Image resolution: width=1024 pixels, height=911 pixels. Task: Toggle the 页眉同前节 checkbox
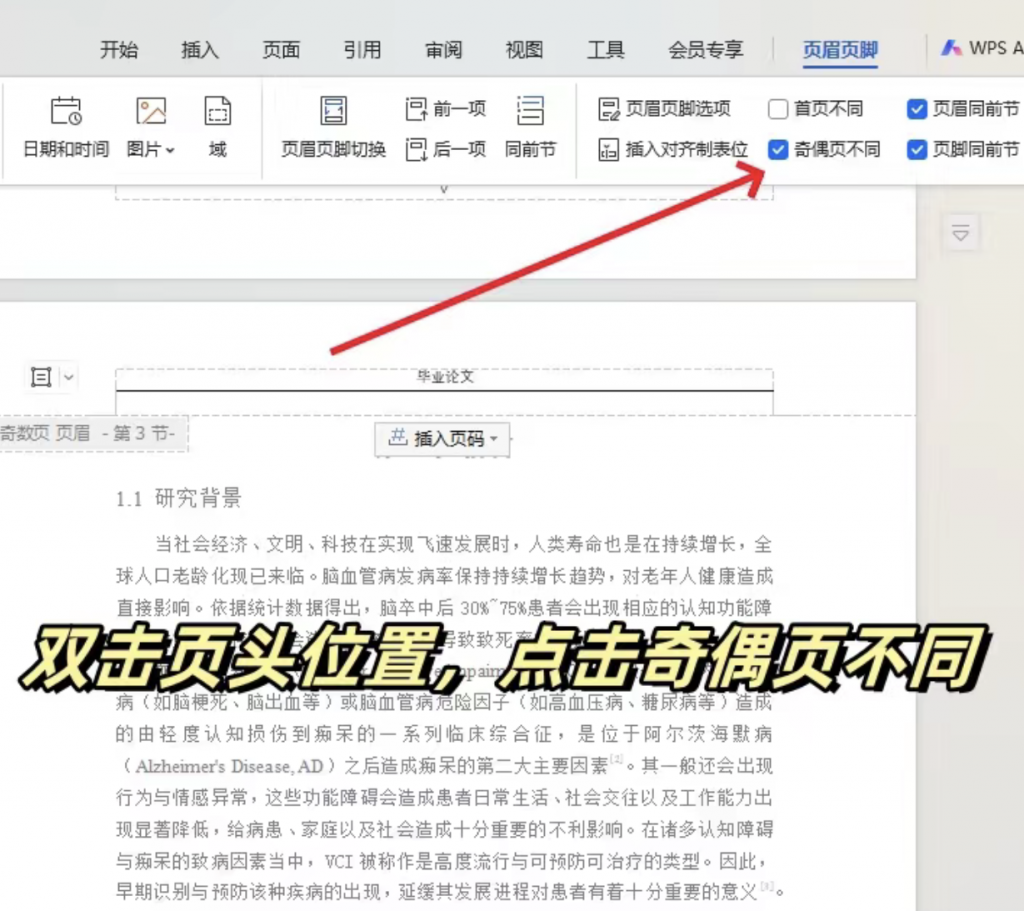click(917, 108)
